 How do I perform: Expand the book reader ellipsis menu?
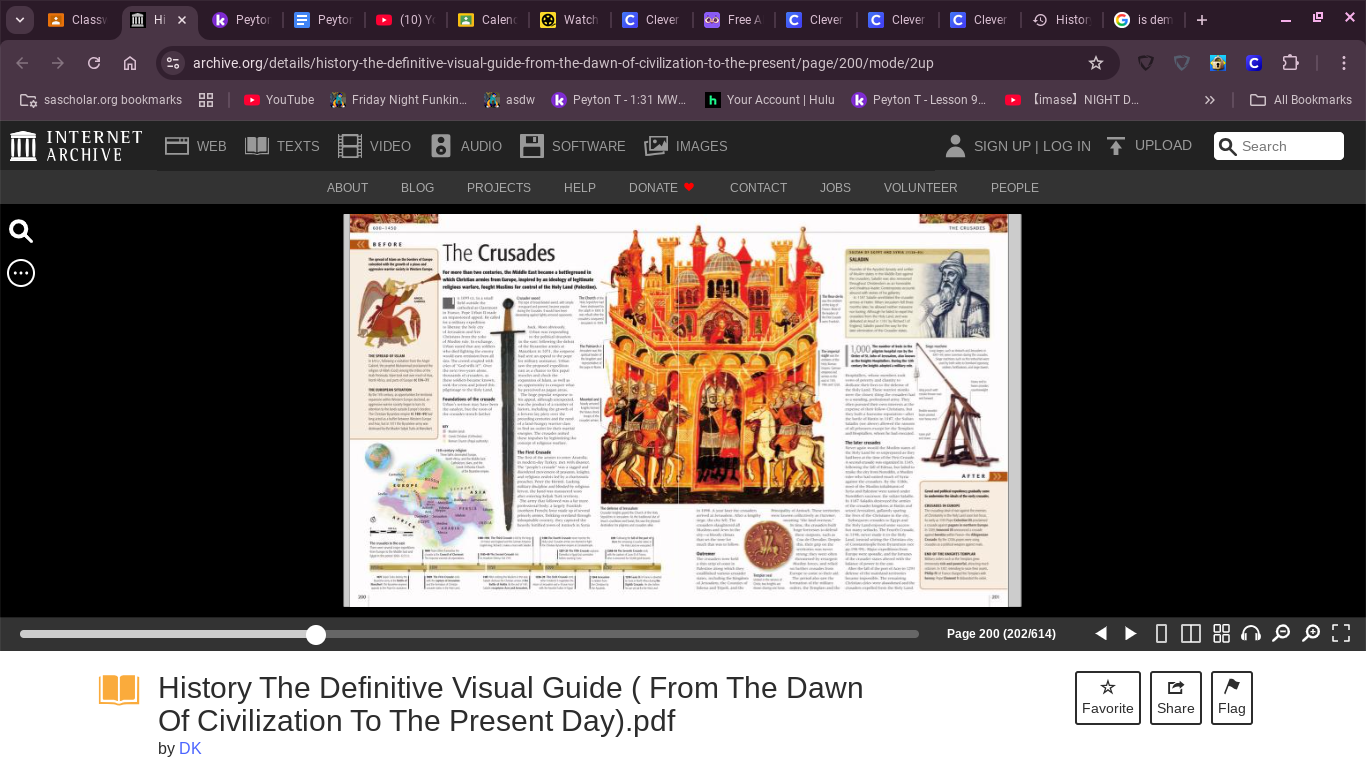(21, 272)
